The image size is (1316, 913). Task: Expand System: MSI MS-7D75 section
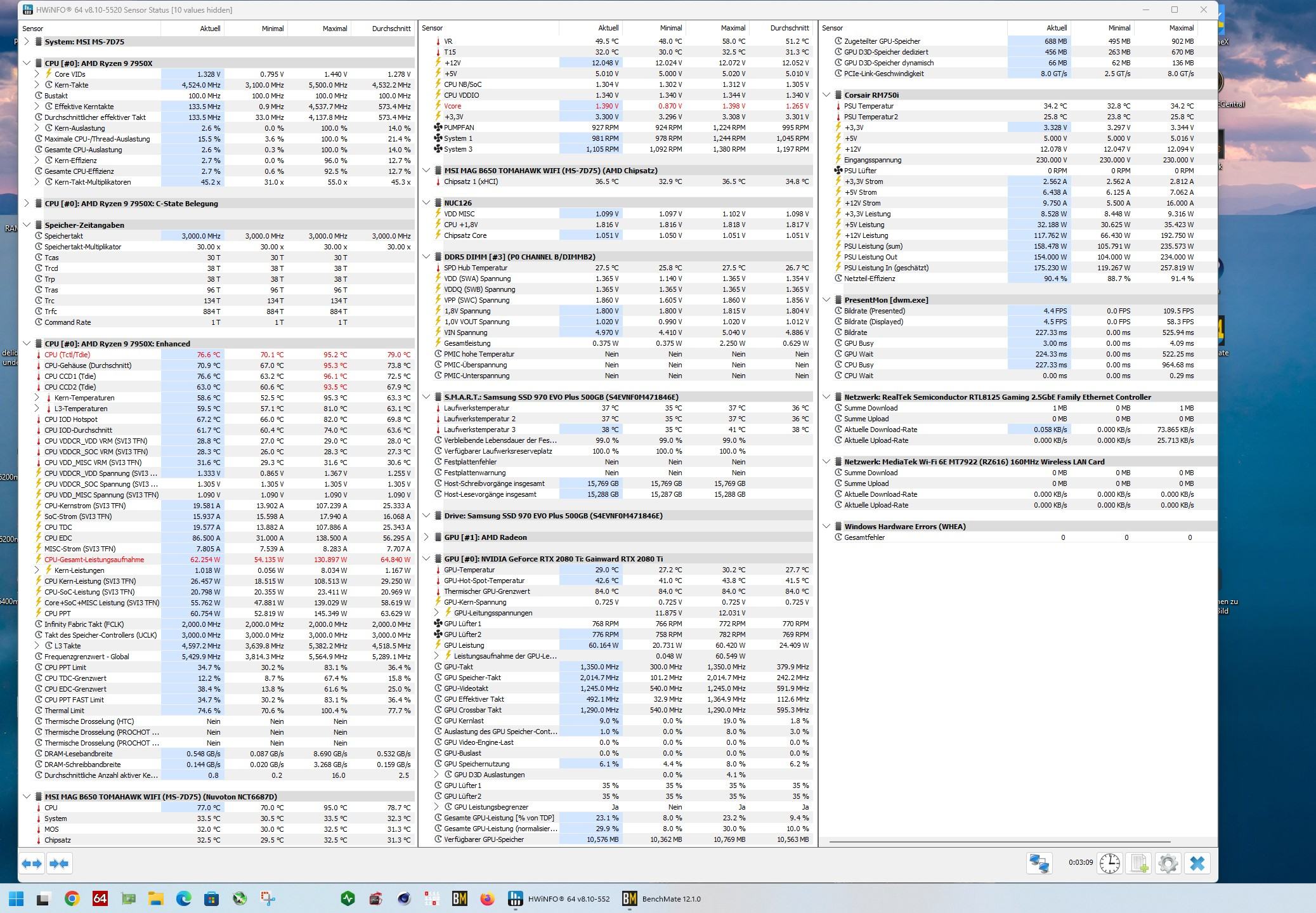[26, 42]
